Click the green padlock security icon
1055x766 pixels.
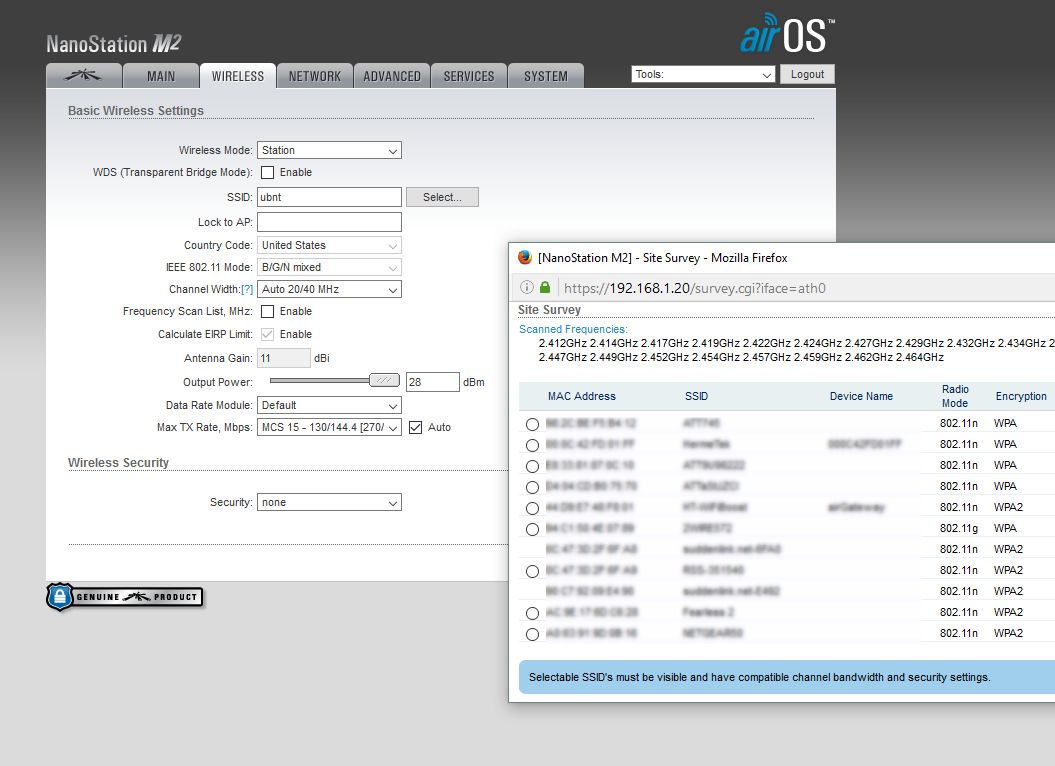pos(545,287)
